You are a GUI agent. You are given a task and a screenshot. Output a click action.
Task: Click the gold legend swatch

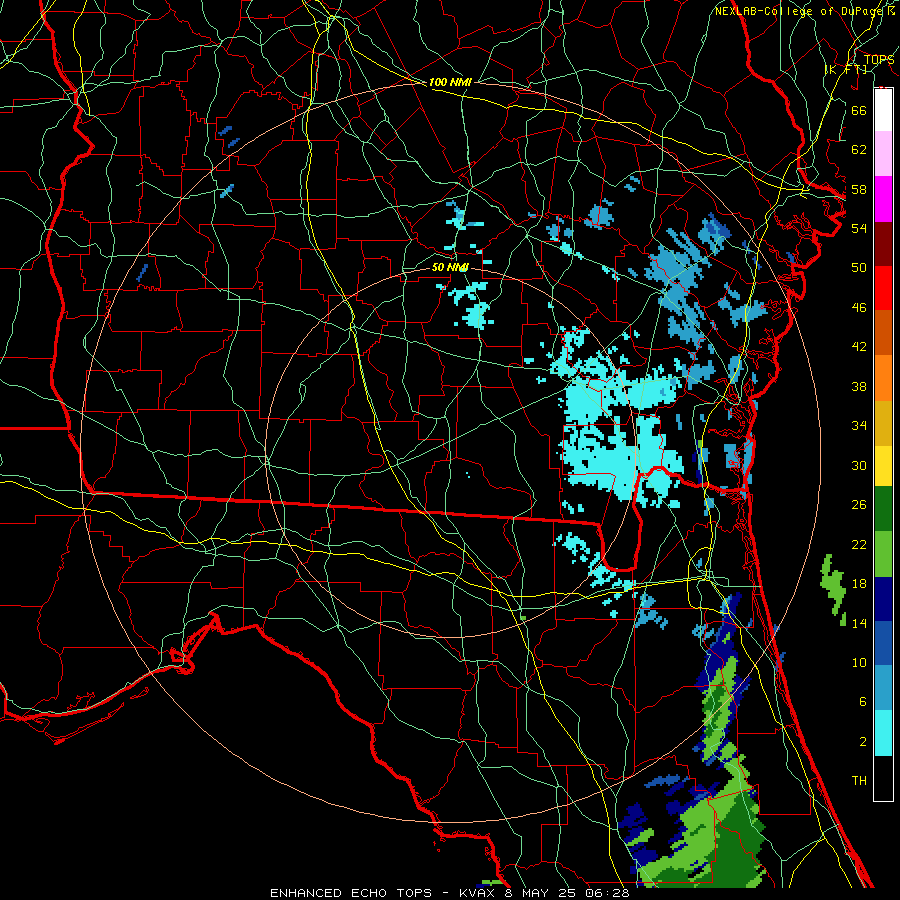coord(883,423)
